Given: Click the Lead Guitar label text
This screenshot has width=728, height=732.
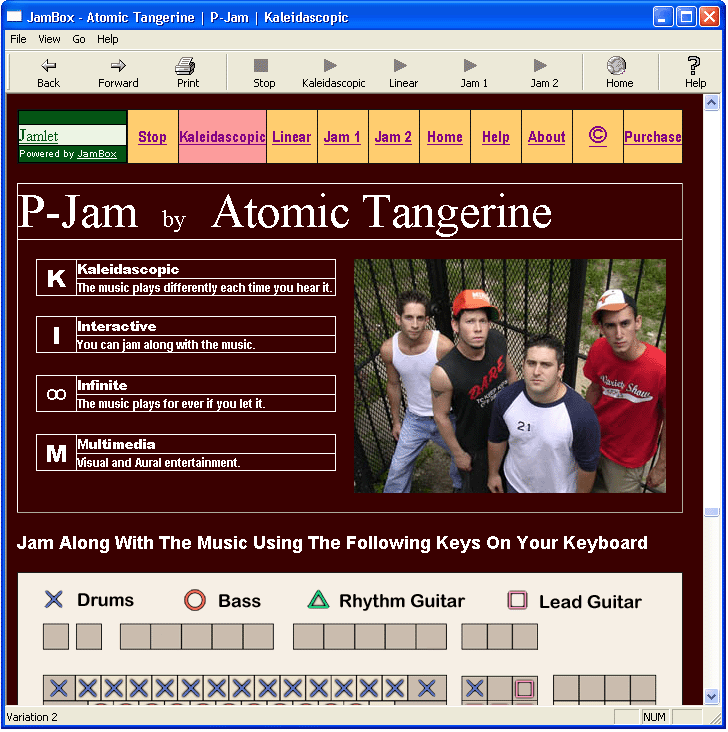Looking at the screenshot, I should point(590,602).
